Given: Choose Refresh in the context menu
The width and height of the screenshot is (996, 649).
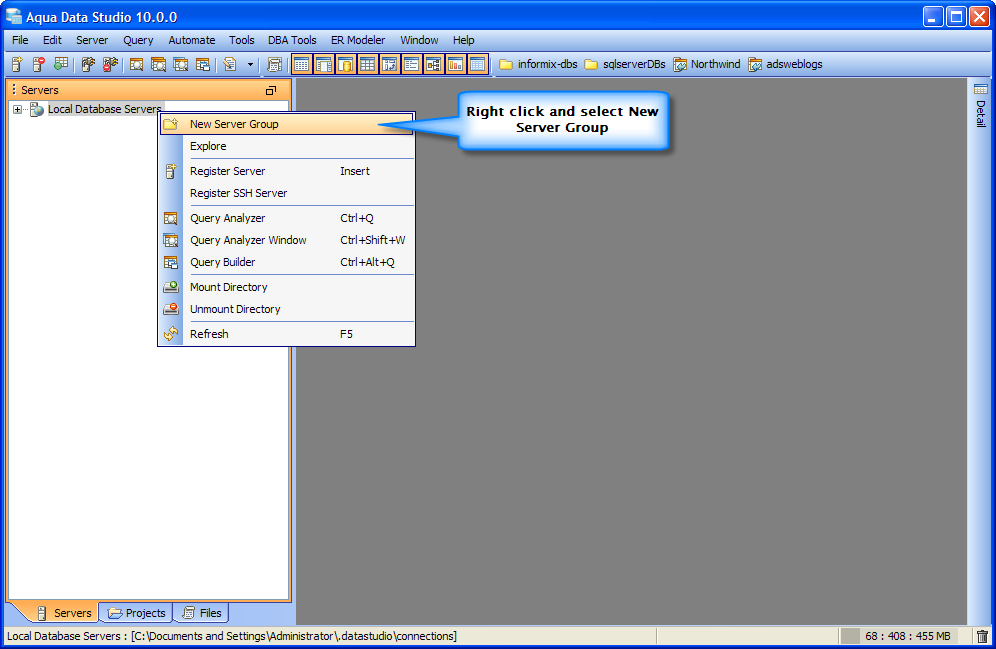Looking at the screenshot, I should coord(286,334).
